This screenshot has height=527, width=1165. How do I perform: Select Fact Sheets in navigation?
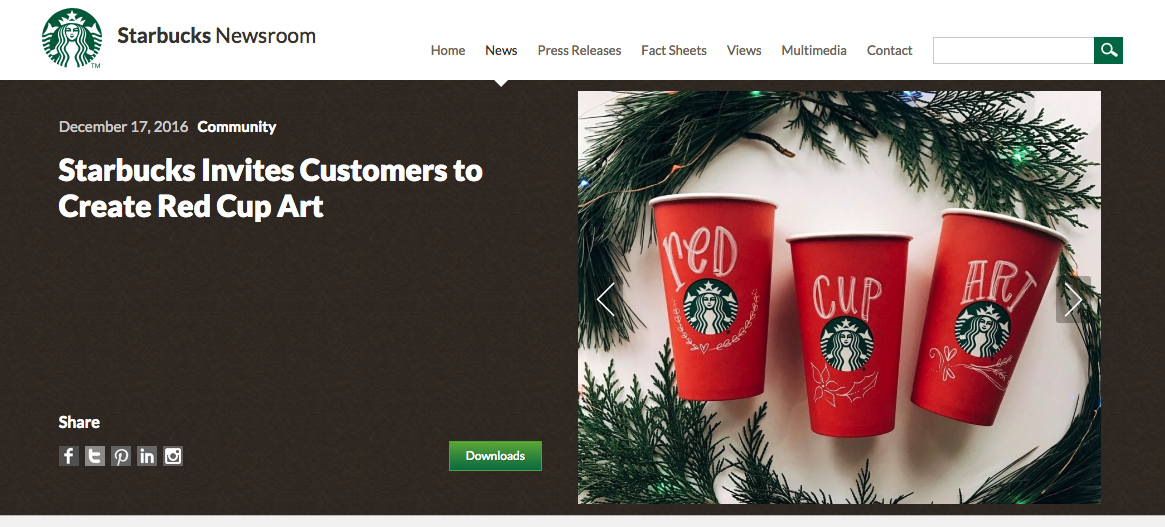pyautogui.click(x=674, y=51)
